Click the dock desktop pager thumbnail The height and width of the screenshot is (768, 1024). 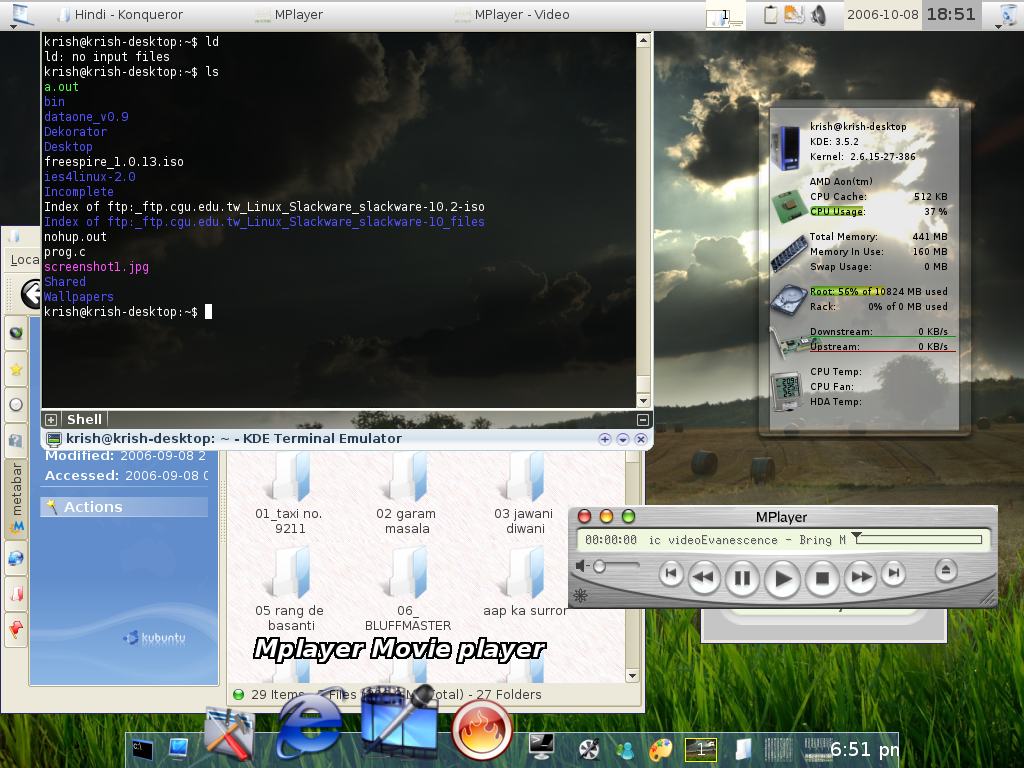pos(701,749)
